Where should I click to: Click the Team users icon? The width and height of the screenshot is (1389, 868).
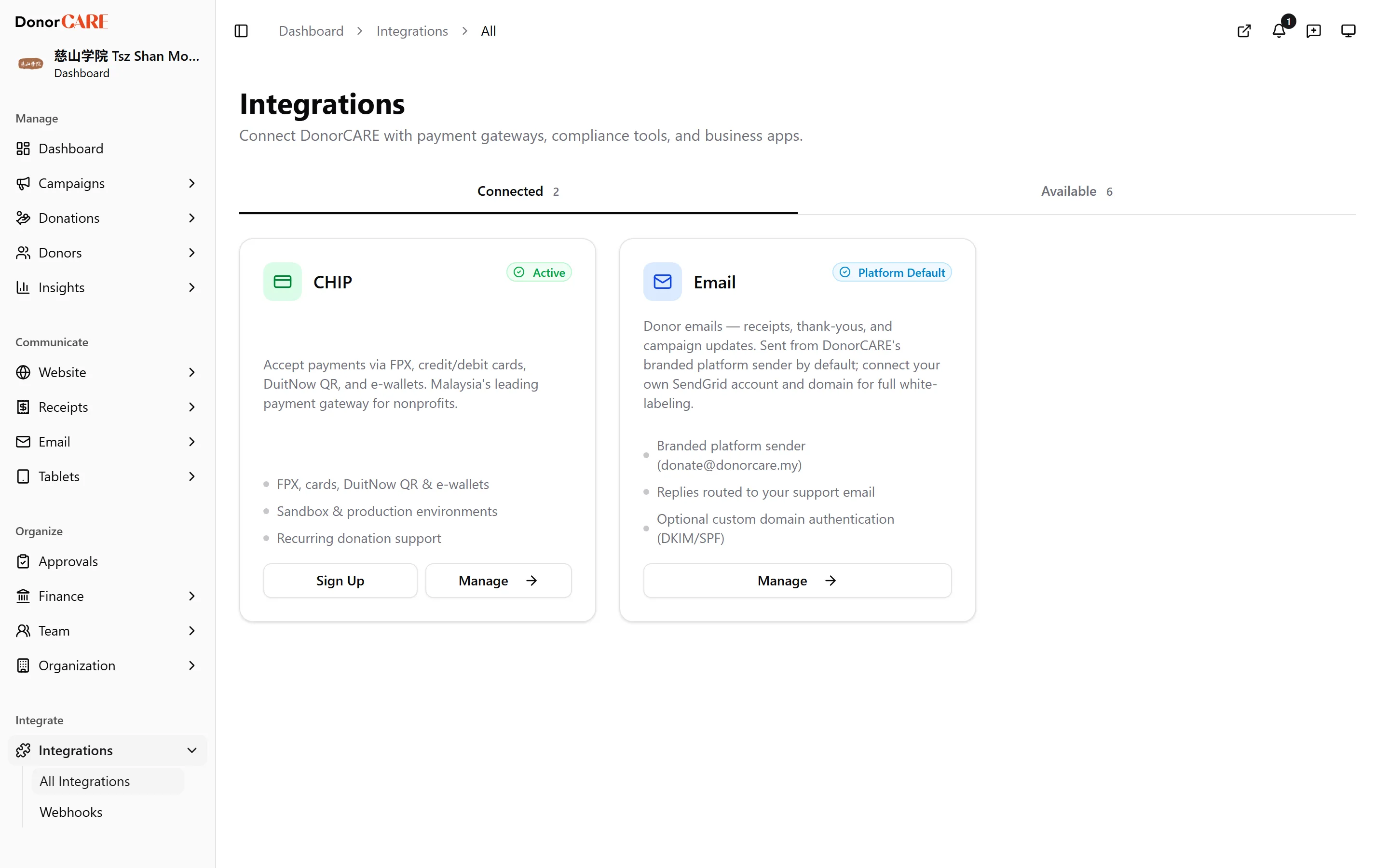pos(23,631)
